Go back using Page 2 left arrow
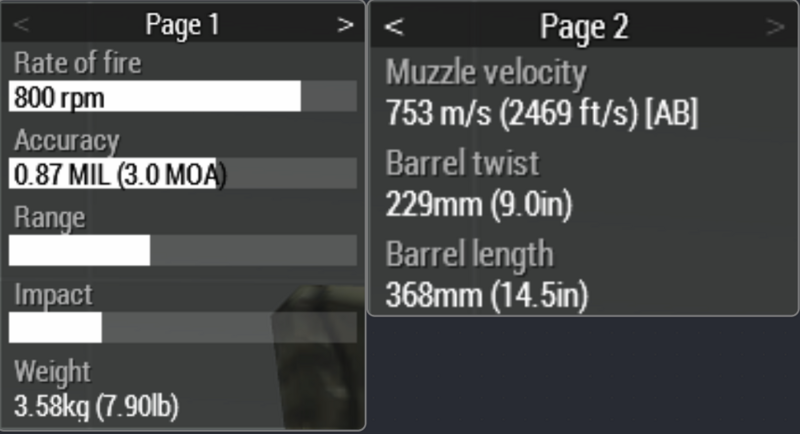This screenshot has width=800, height=434. point(394,27)
